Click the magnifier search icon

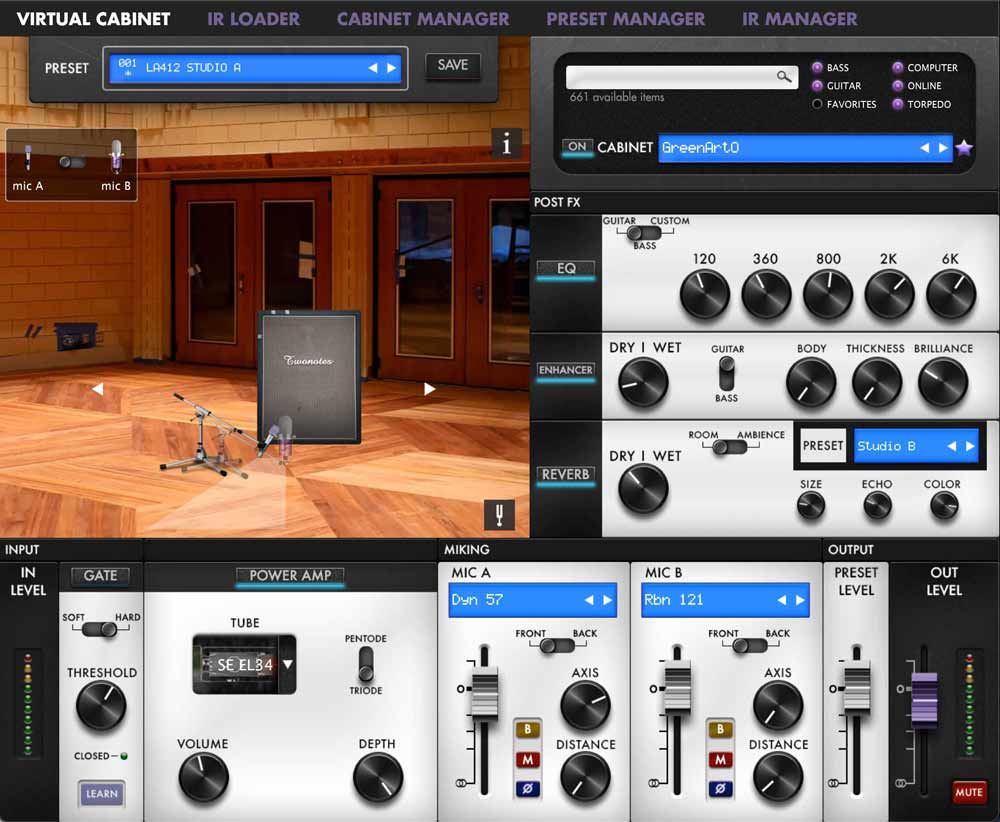[x=784, y=77]
